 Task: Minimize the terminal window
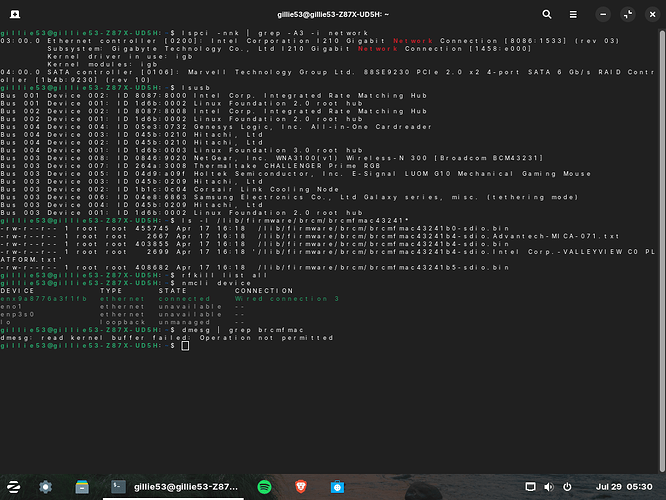(x=603, y=14)
